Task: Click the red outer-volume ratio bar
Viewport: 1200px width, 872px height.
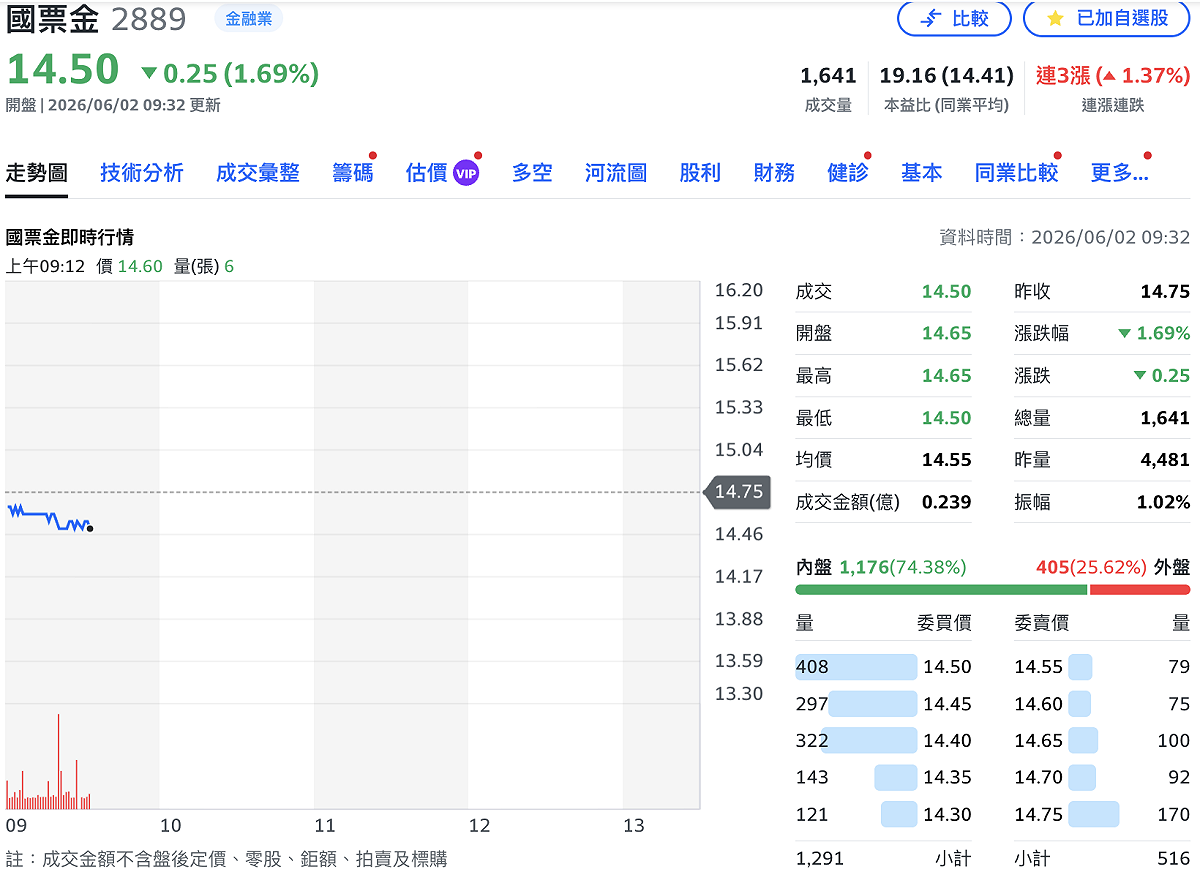Action: click(x=1140, y=590)
